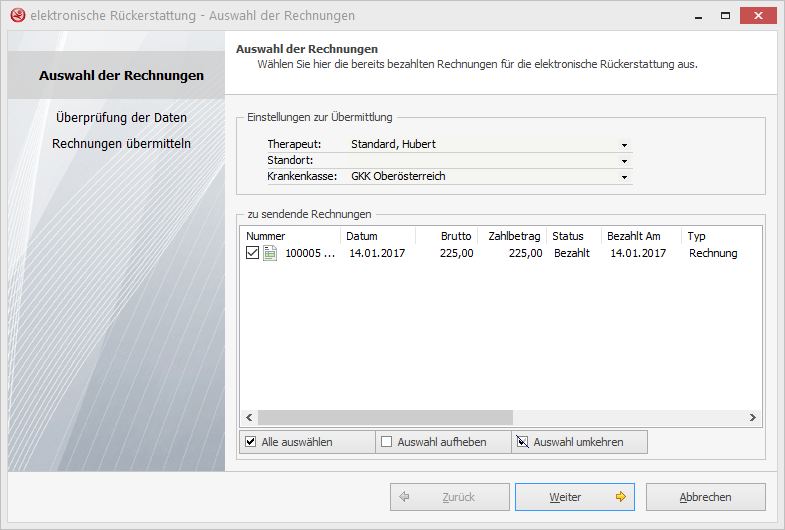This screenshot has height=530, width=785.
Task: Select the Überprüfung der Daten step
Action: tap(122, 118)
